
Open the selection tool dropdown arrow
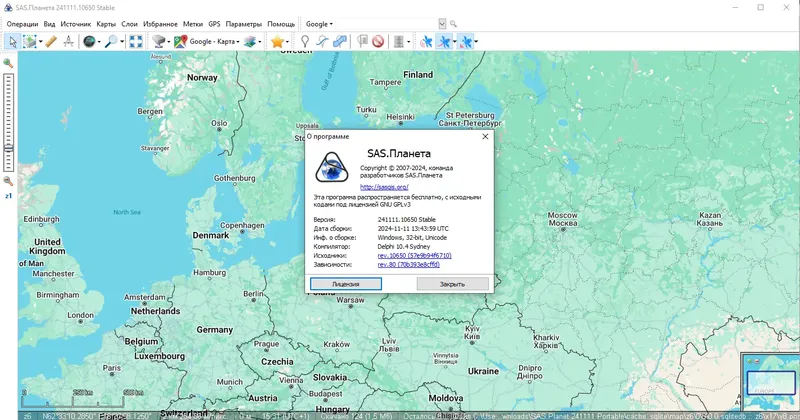coord(41,42)
